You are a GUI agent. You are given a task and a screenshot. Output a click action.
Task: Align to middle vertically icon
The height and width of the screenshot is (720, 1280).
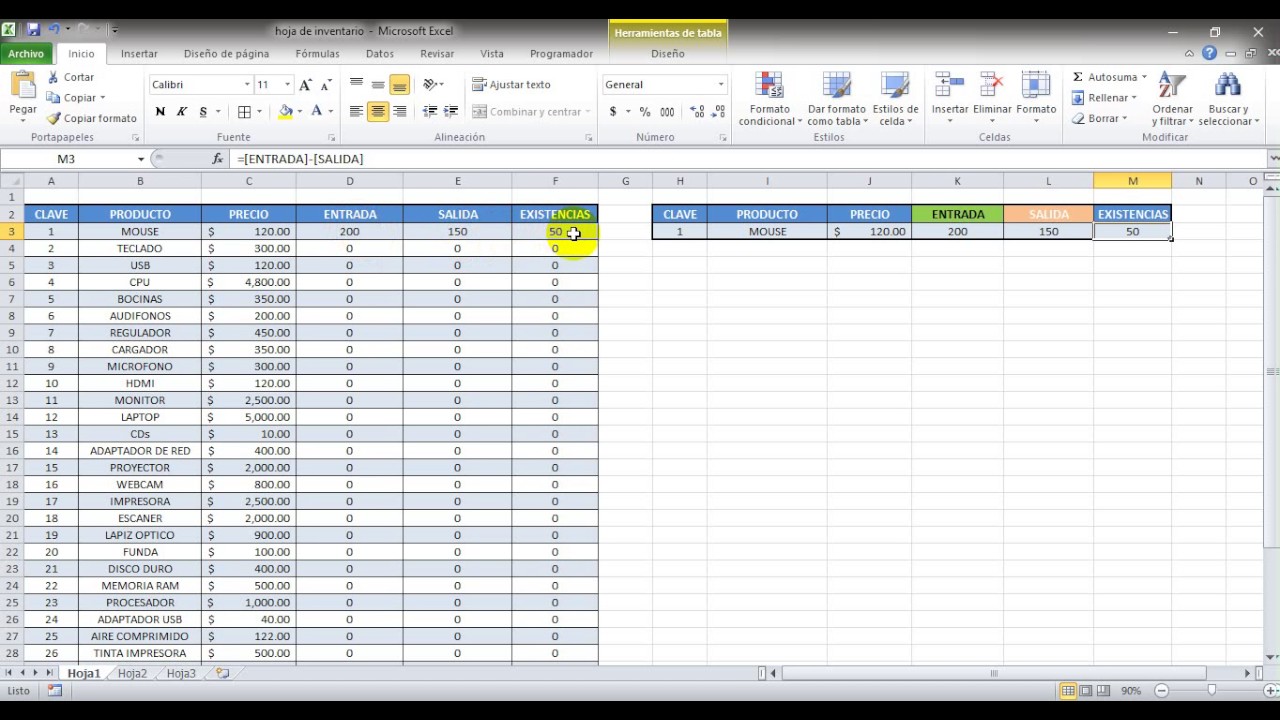coord(378,85)
